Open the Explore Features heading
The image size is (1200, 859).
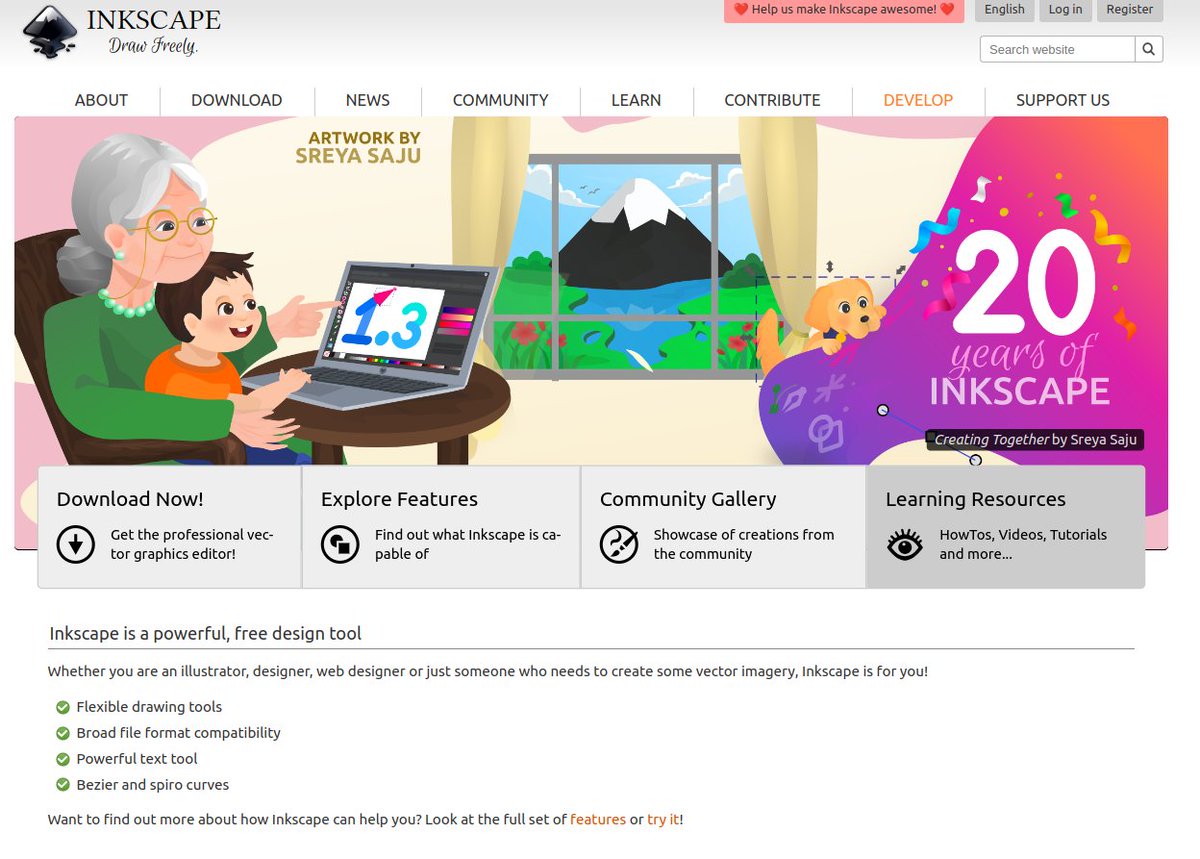399,499
